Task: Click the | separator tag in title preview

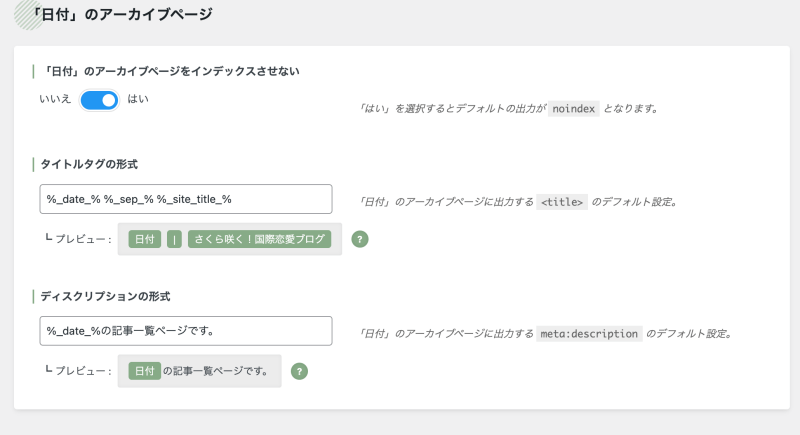Action: tap(174, 239)
